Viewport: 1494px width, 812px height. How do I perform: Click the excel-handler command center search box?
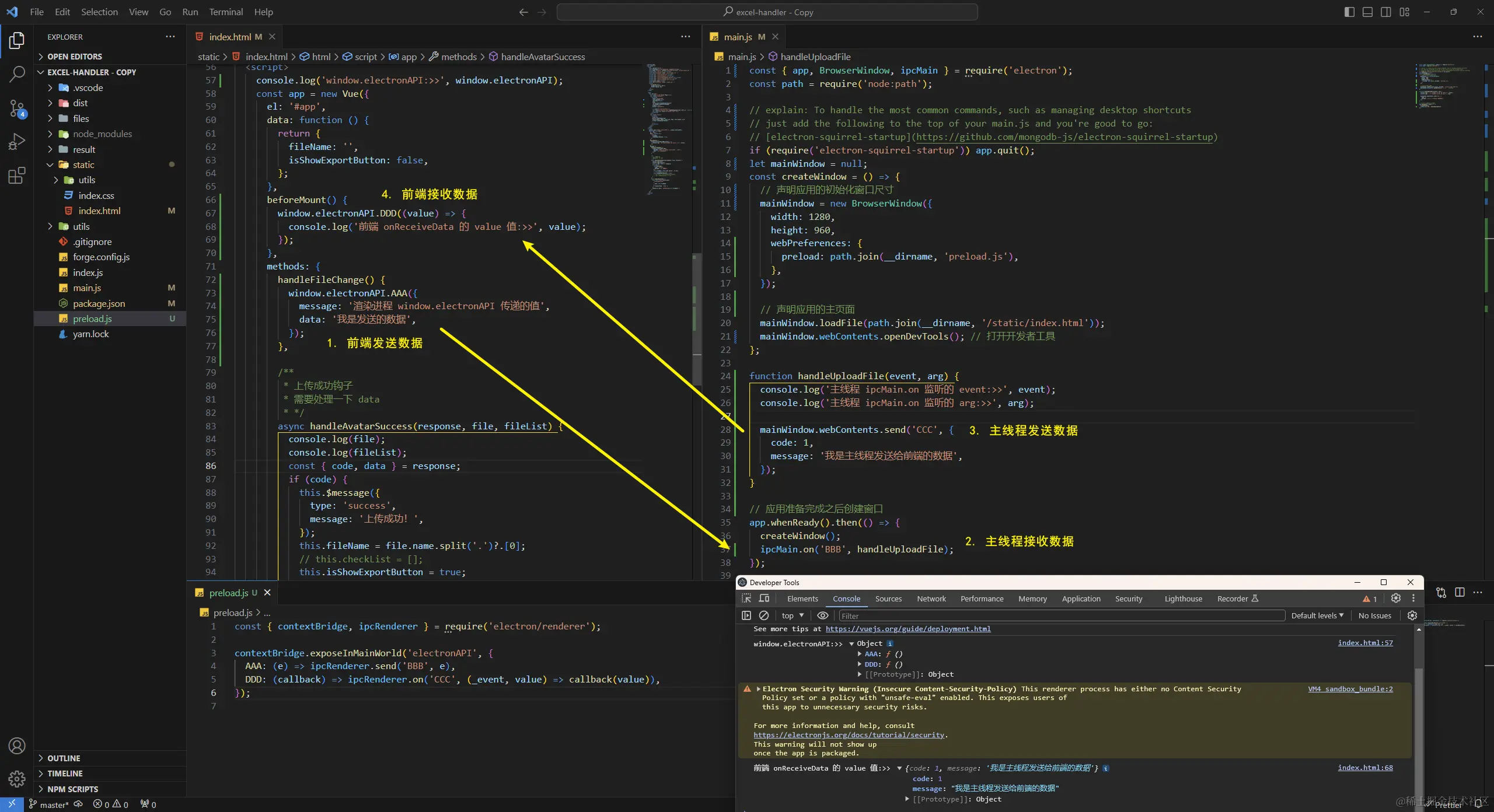pos(767,12)
